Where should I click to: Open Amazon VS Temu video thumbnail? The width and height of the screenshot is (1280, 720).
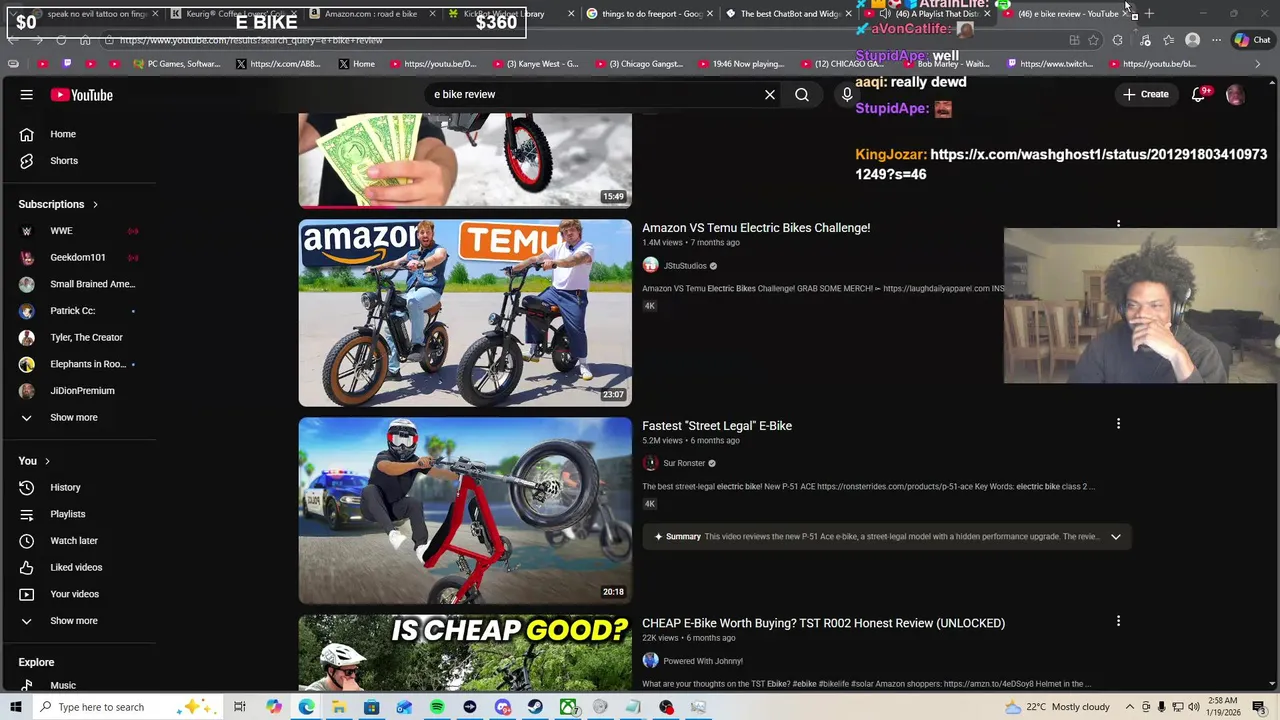click(x=465, y=313)
